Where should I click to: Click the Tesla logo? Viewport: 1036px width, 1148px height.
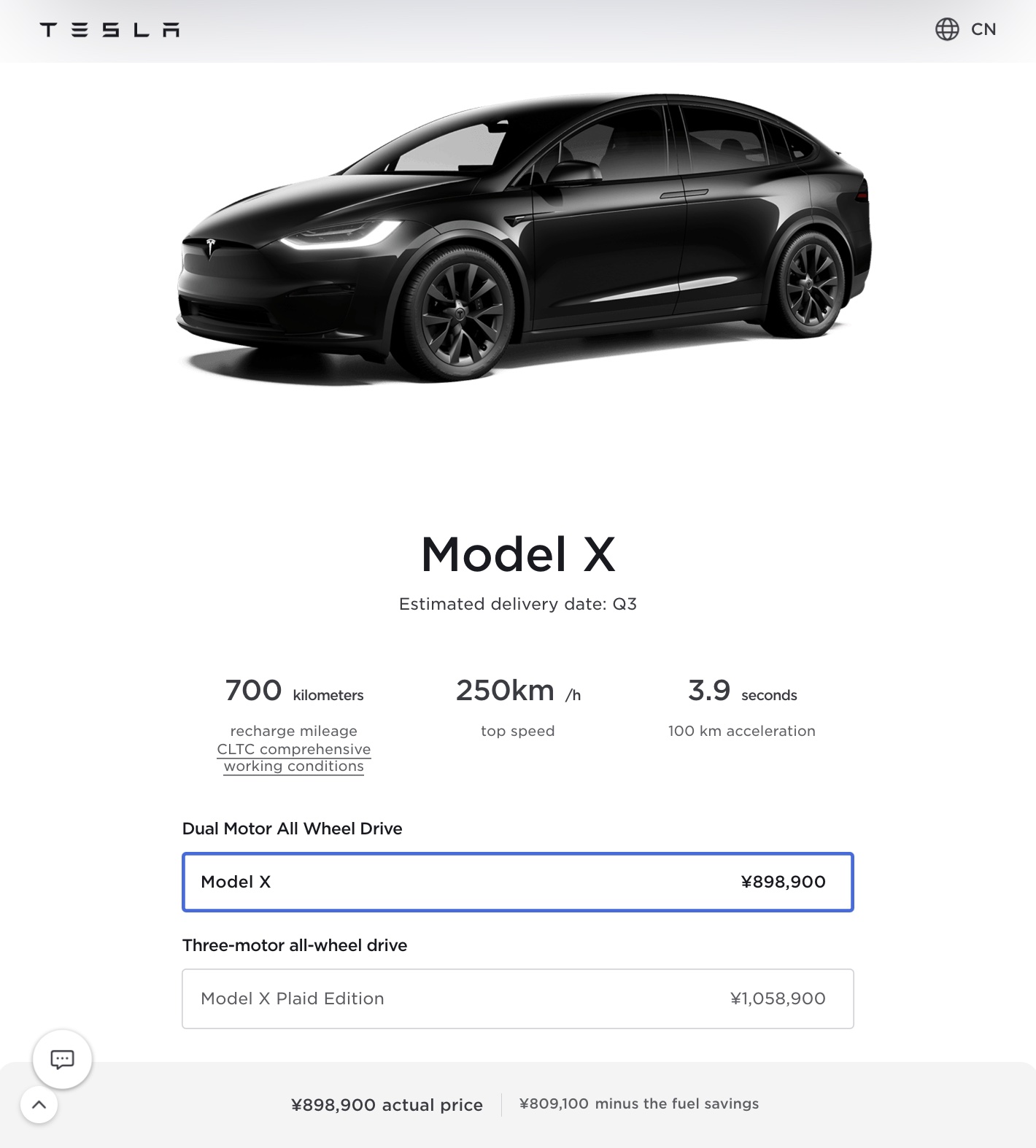(x=109, y=30)
